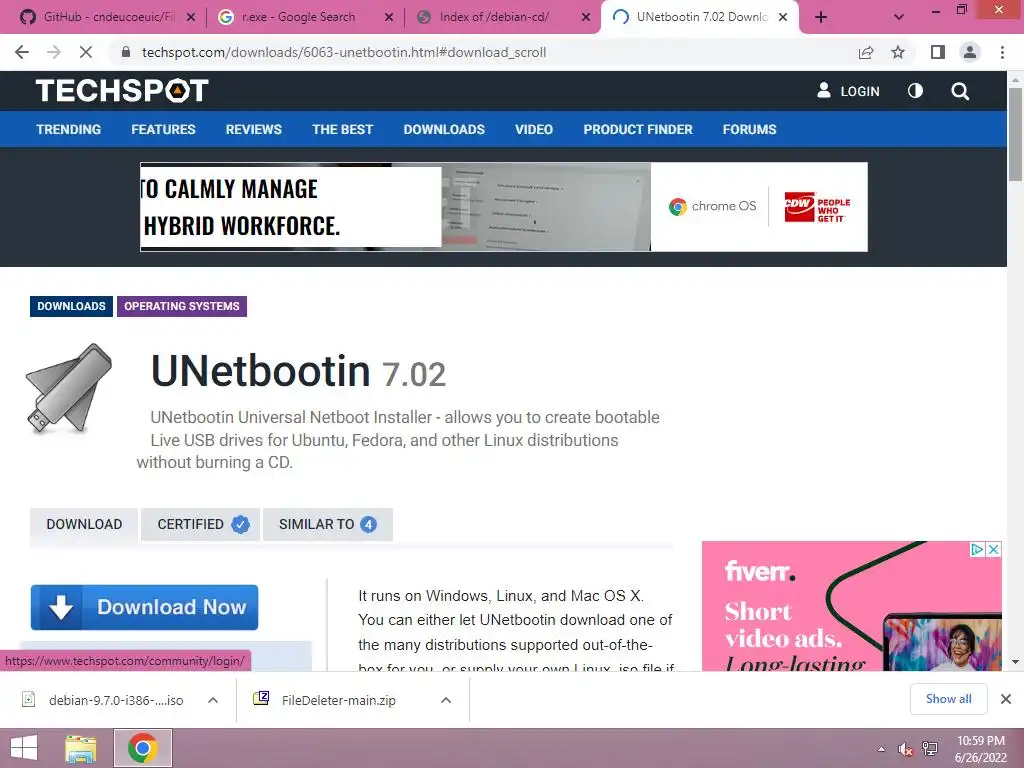The image size is (1024, 768).
Task: Close the Index of /debian-cd/ tab
Action: click(586, 17)
